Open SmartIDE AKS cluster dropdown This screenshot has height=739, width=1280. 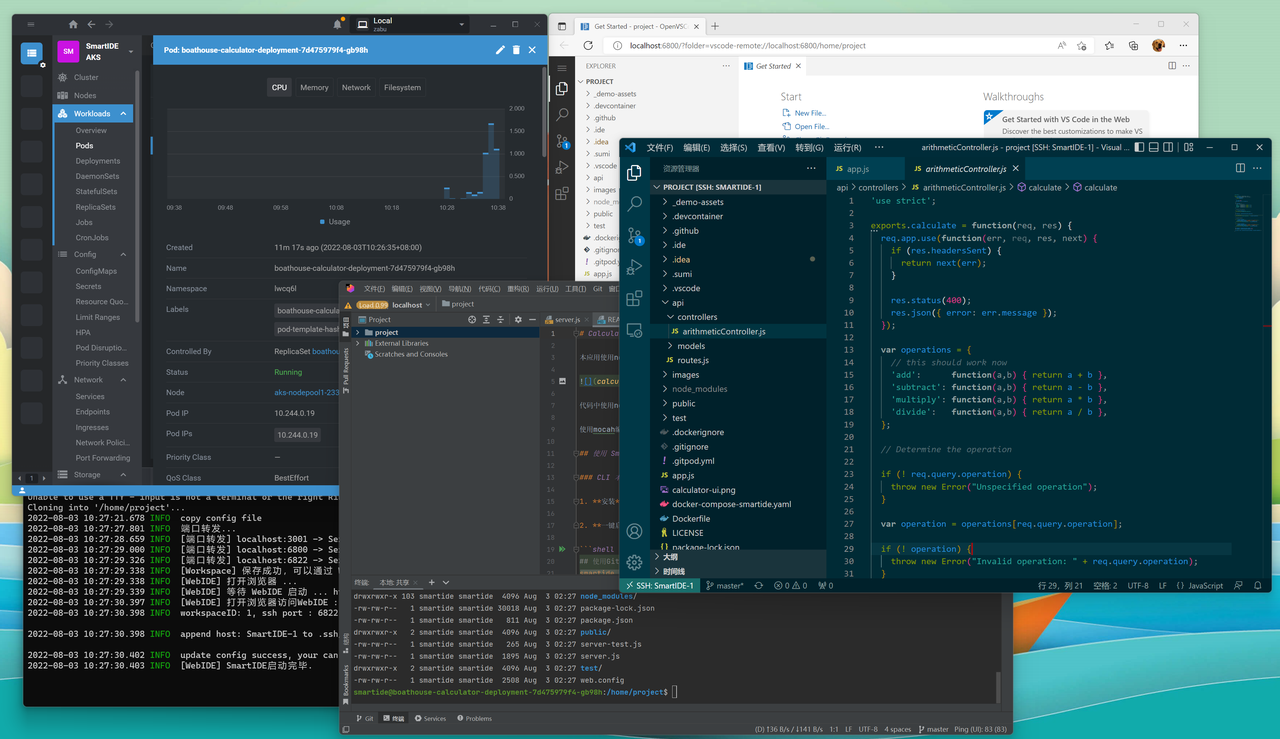point(132,52)
